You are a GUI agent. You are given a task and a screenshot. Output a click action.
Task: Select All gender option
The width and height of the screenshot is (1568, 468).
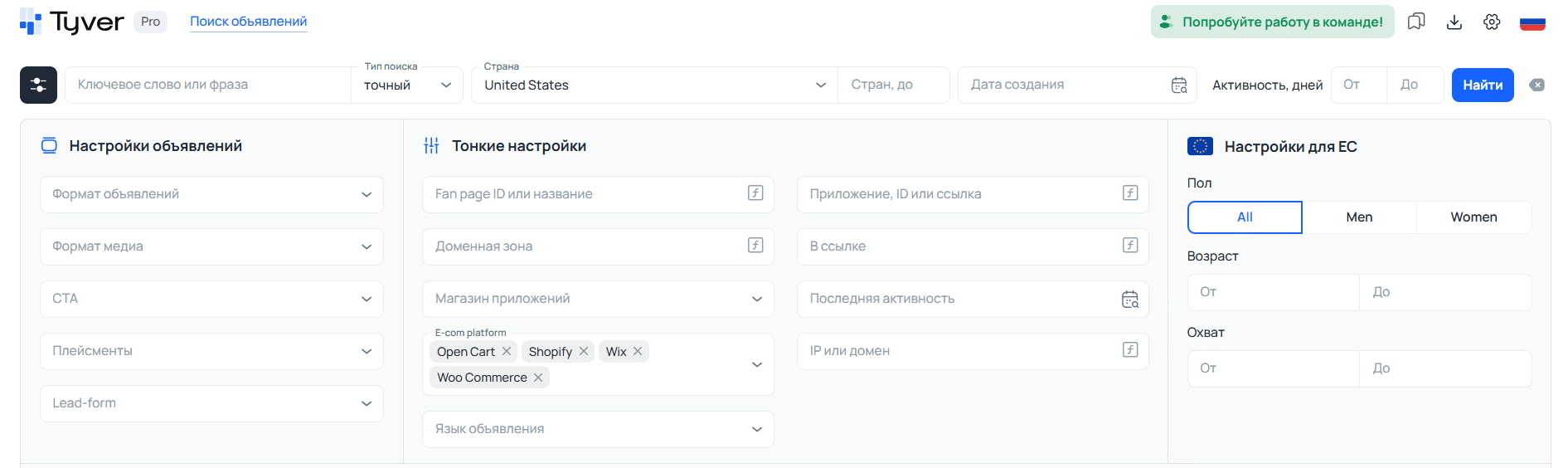pyautogui.click(x=1245, y=217)
